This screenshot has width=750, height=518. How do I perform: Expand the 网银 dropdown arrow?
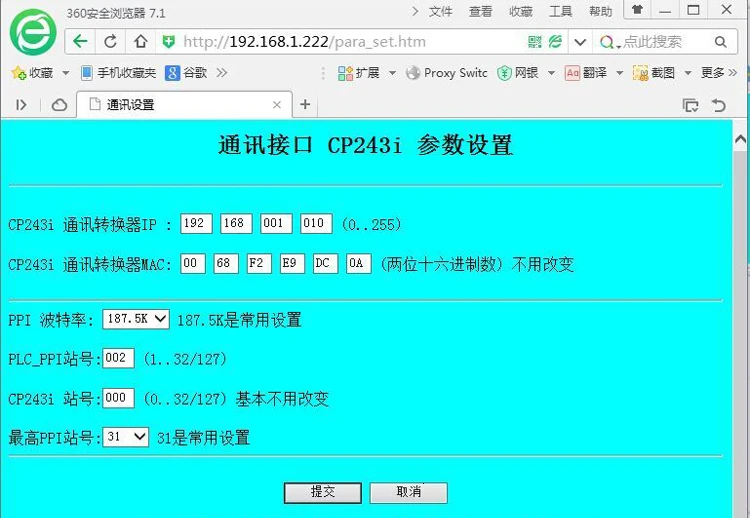point(551,73)
